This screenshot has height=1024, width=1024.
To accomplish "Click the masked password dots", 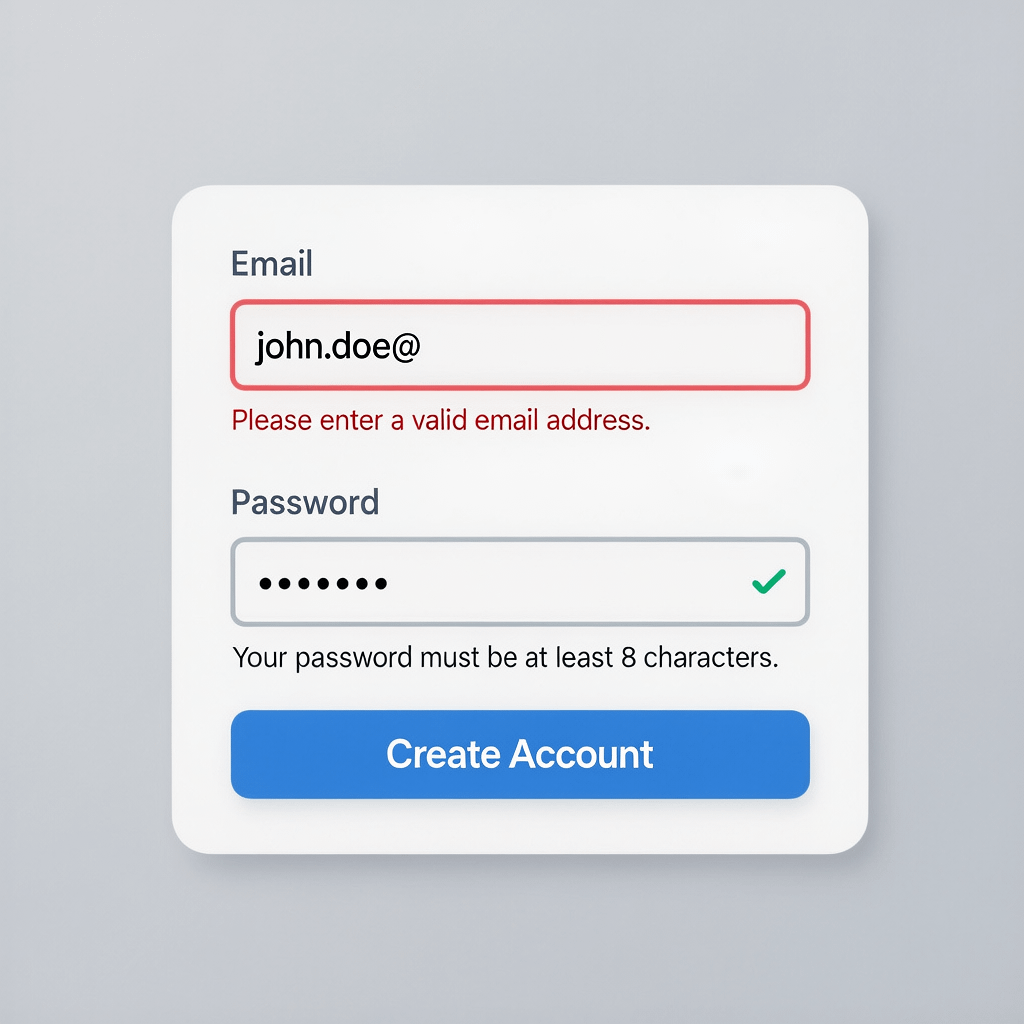I will point(321,582).
